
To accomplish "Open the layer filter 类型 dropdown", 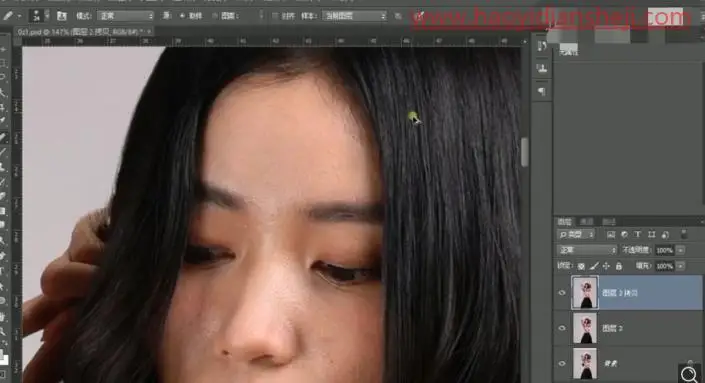I will (576, 235).
